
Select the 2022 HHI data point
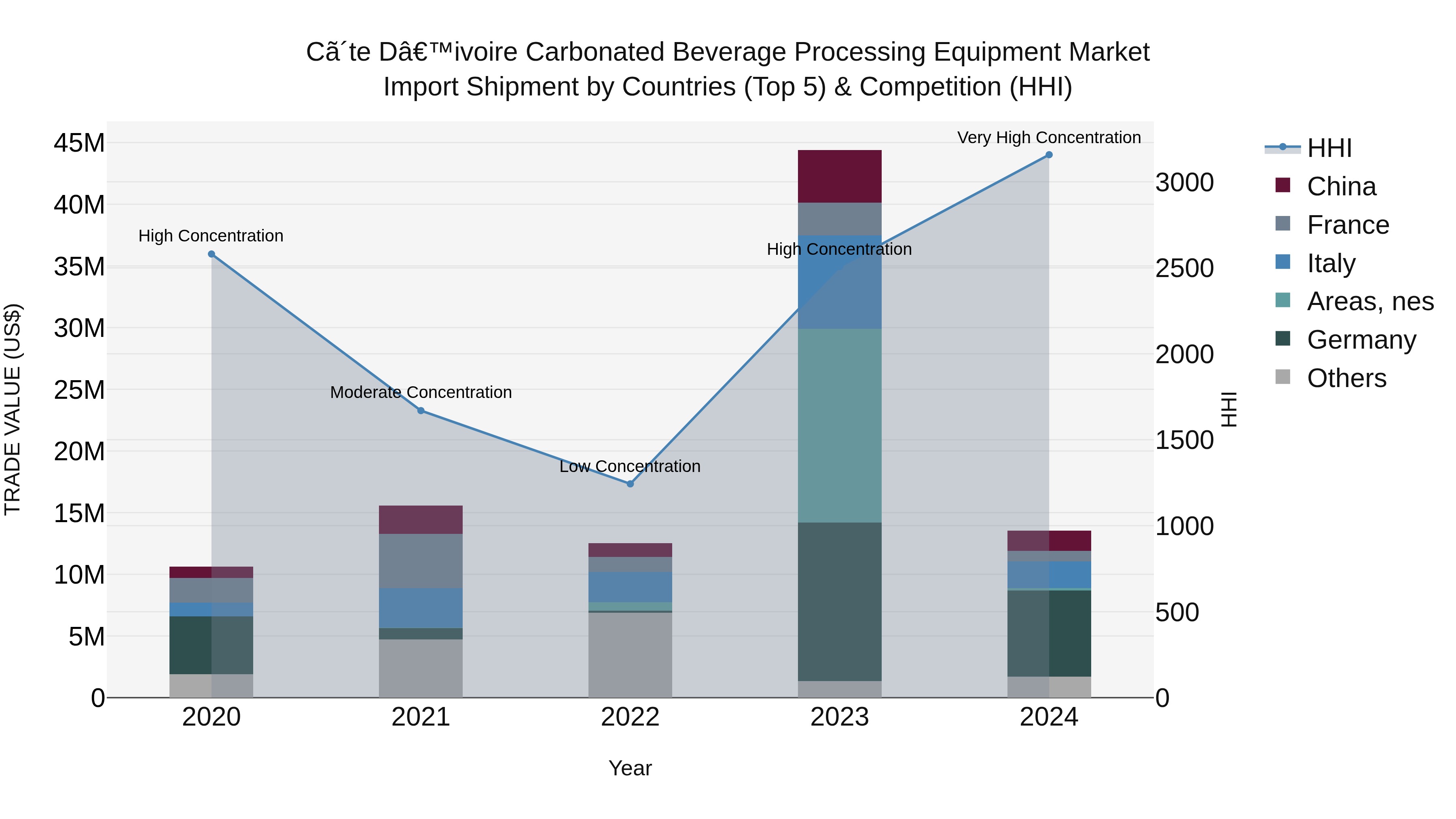(x=630, y=484)
